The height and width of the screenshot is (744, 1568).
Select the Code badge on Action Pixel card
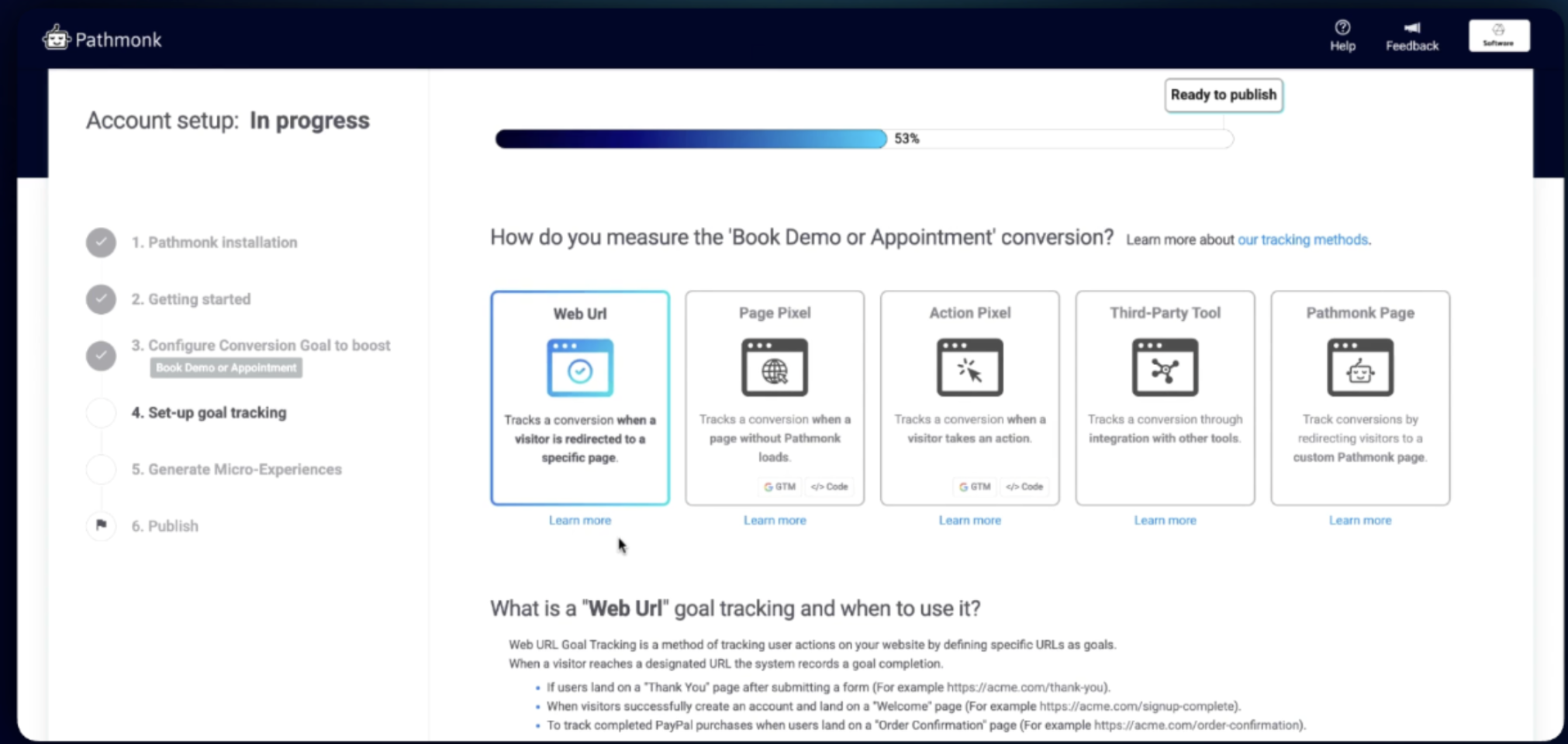coord(1024,487)
